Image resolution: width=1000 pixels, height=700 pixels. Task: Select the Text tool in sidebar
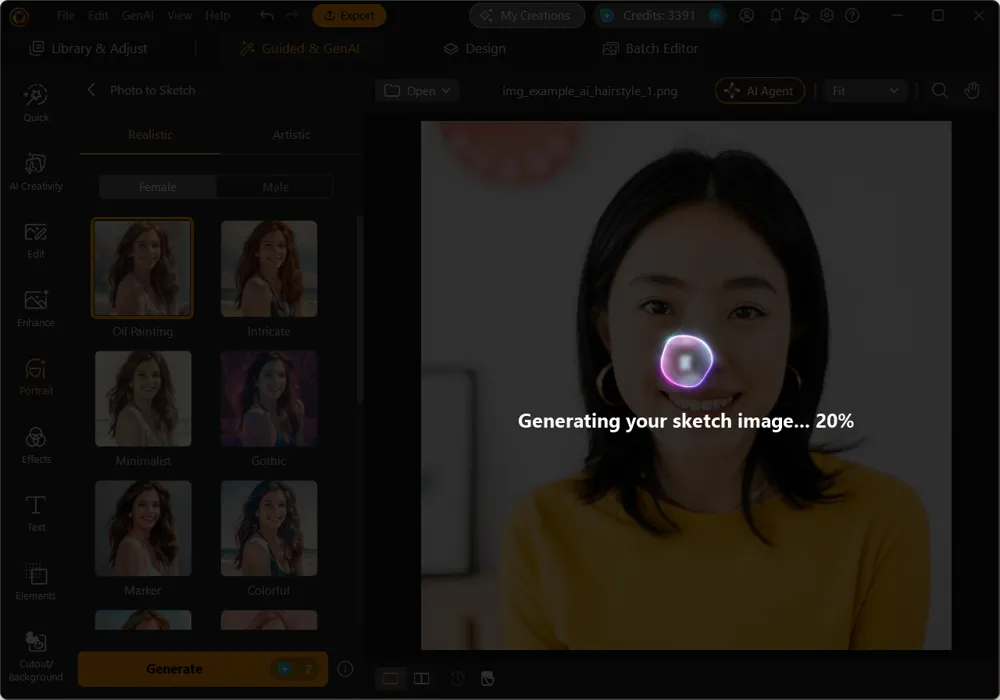tap(36, 513)
